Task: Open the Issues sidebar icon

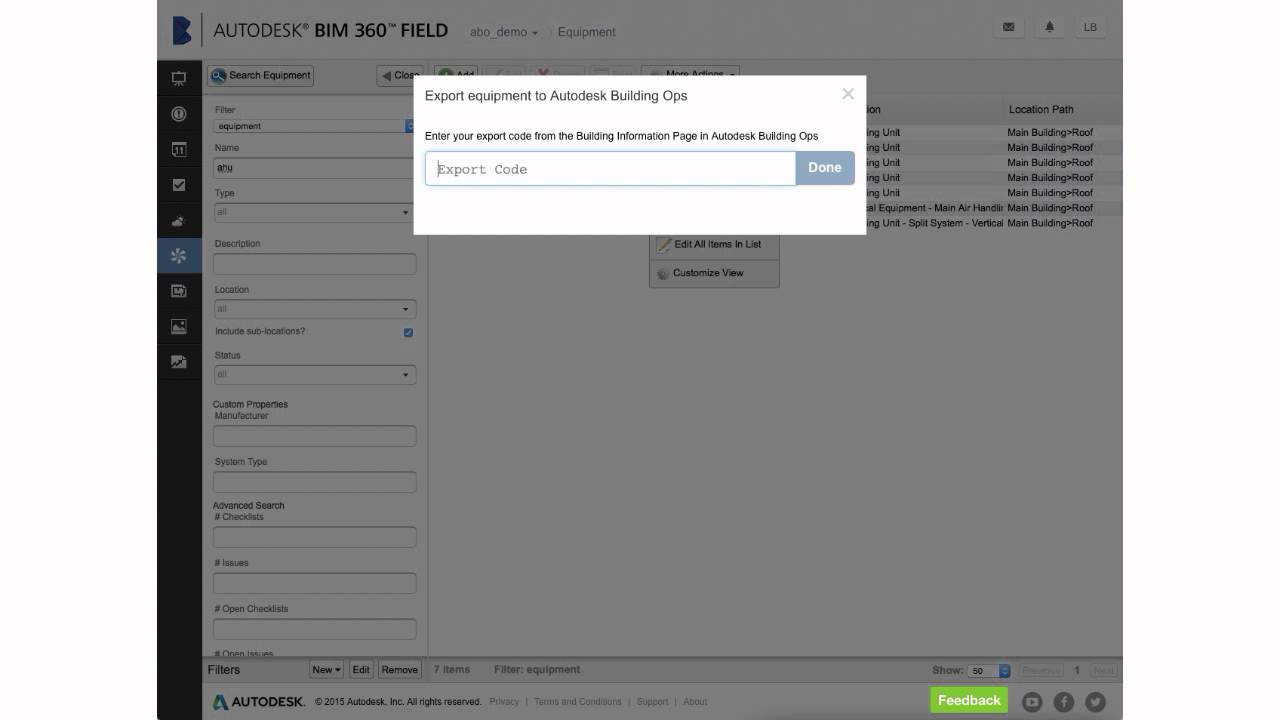Action: (179, 114)
